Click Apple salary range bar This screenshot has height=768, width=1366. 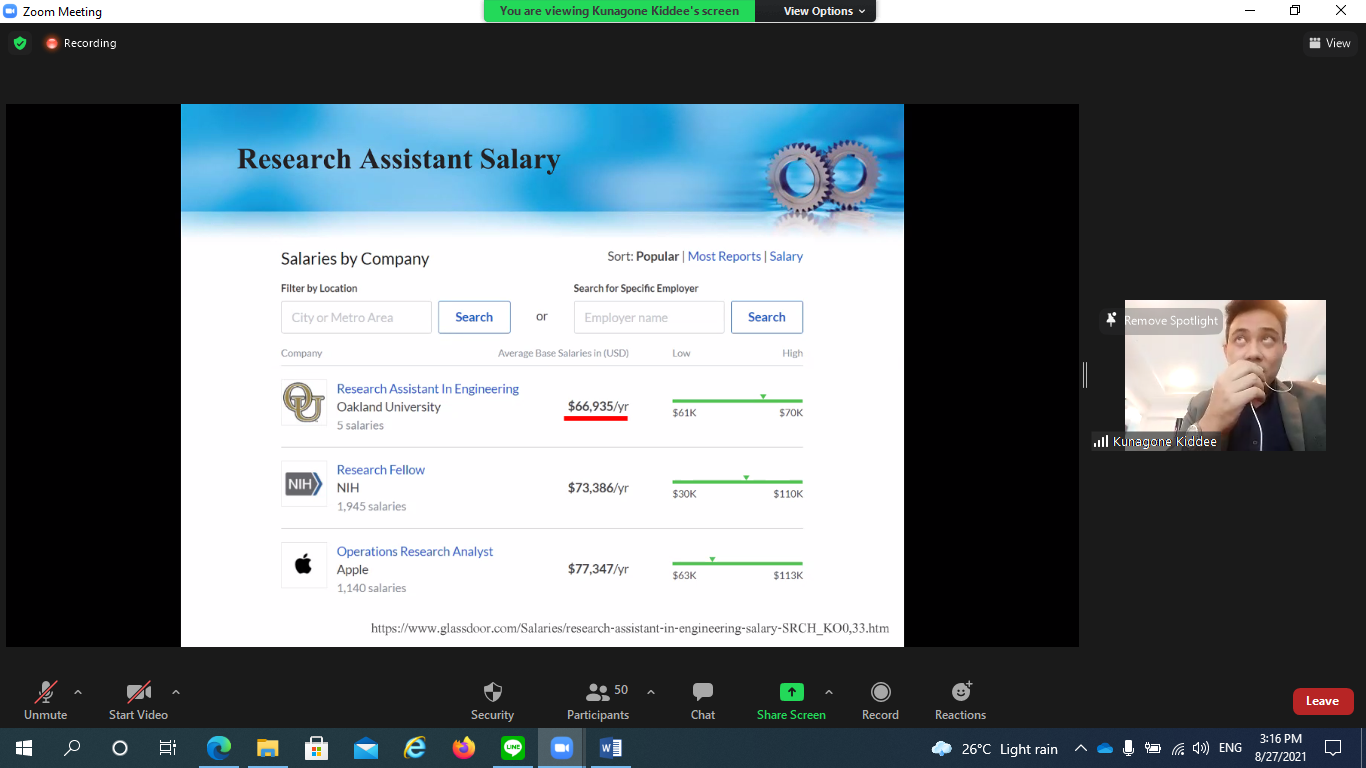click(737, 562)
